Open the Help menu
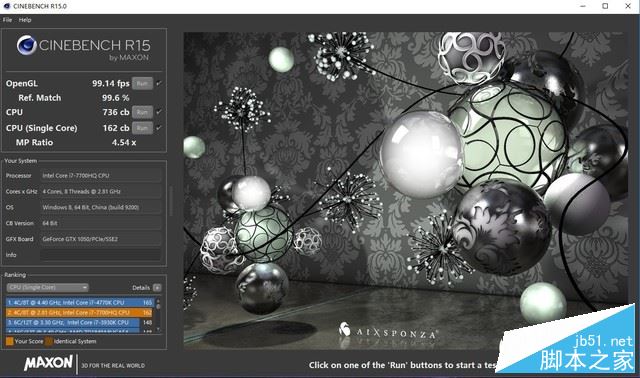This screenshot has width=640, height=378. 25,20
